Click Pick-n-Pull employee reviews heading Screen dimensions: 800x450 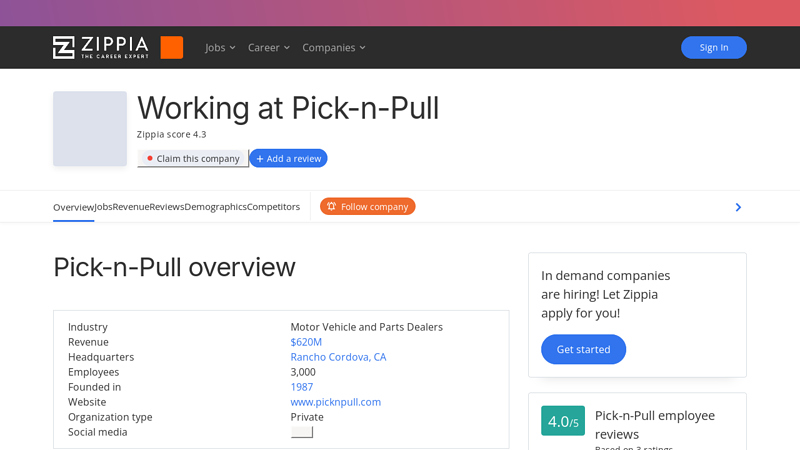(655, 425)
